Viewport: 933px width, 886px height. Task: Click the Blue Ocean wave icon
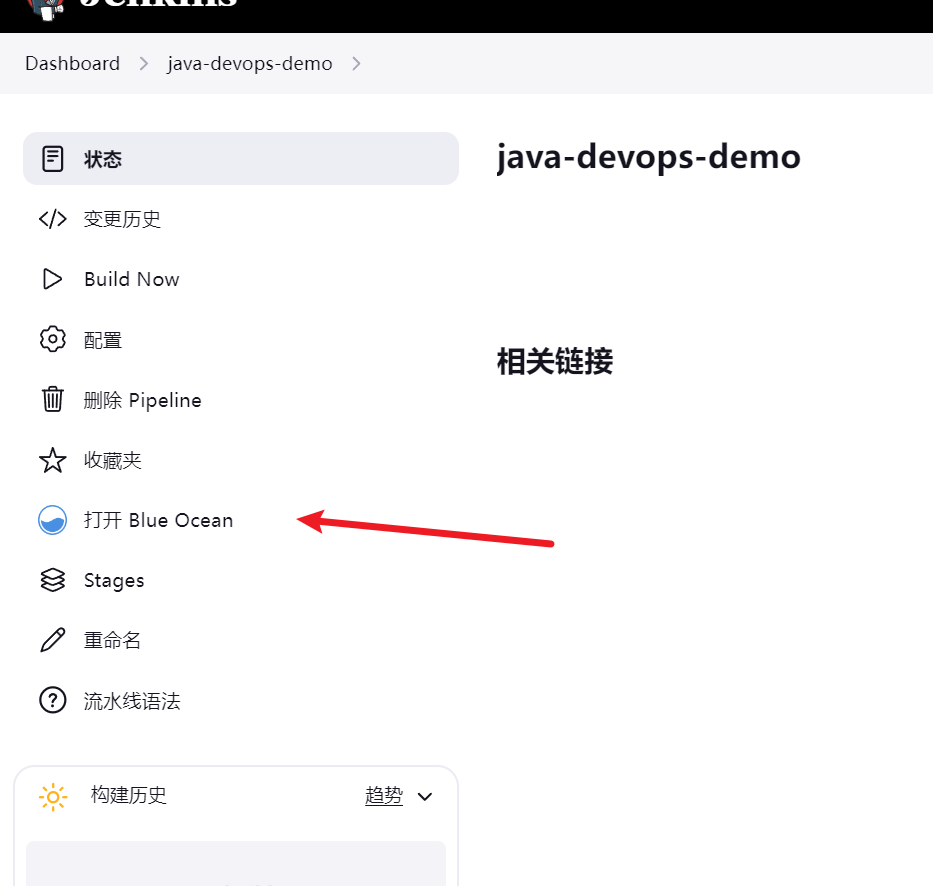[x=52, y=520]
